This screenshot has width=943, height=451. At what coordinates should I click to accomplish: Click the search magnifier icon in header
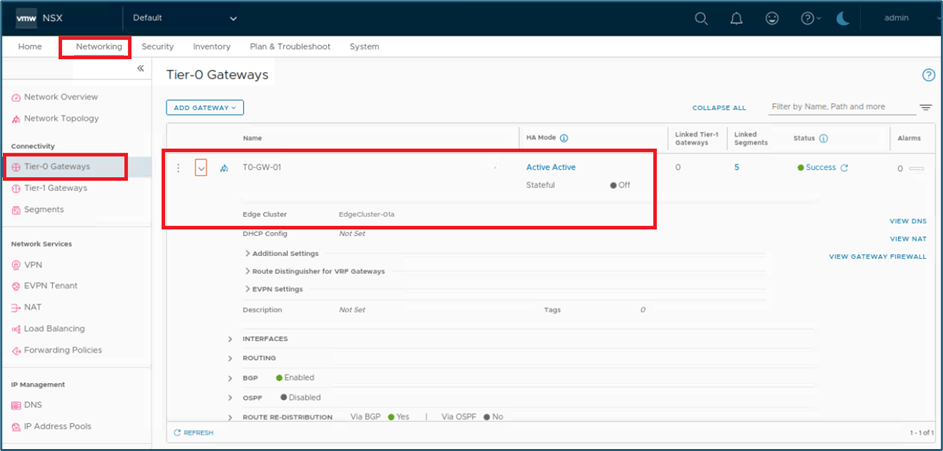702,18
